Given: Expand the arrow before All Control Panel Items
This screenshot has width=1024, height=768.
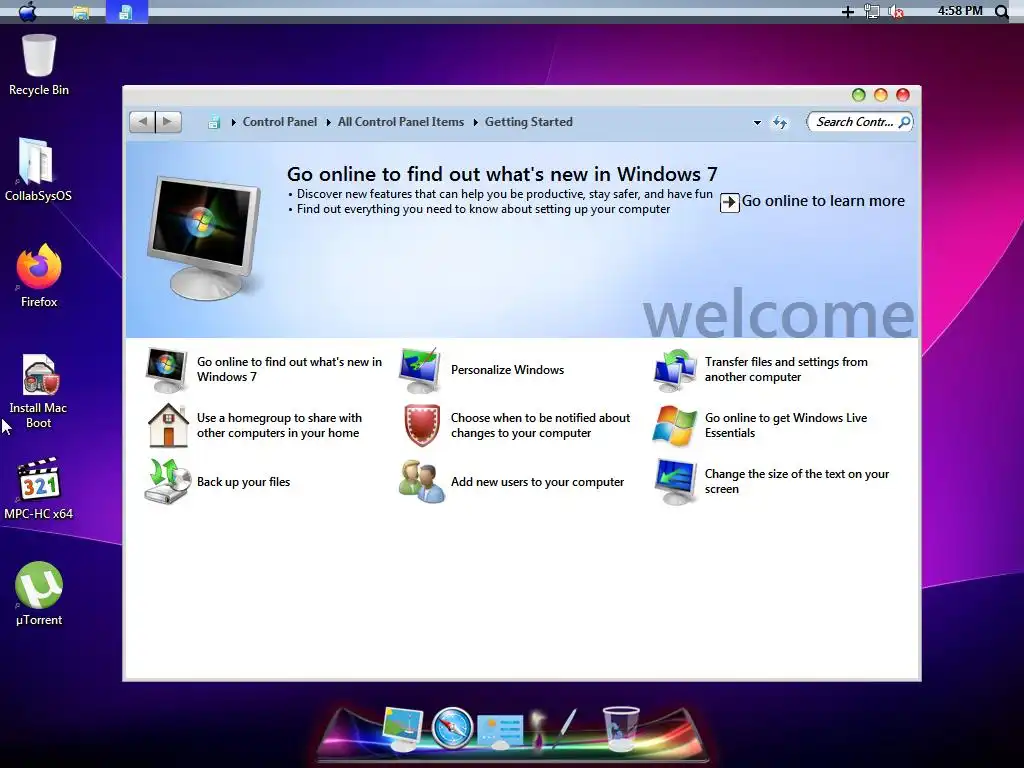Looking at the screenshot, I should coord(328,122).
